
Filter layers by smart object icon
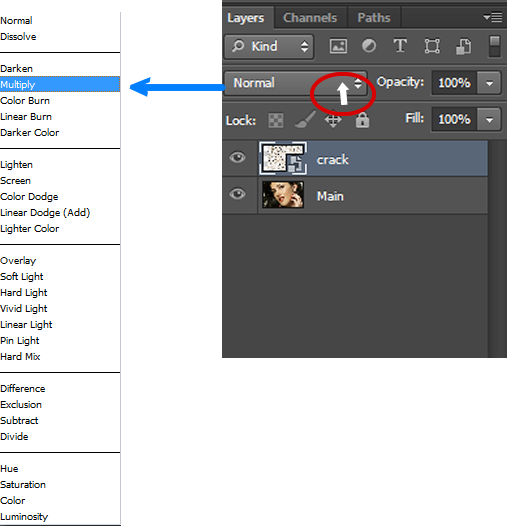pyautogui.click(x=464, y=46)
